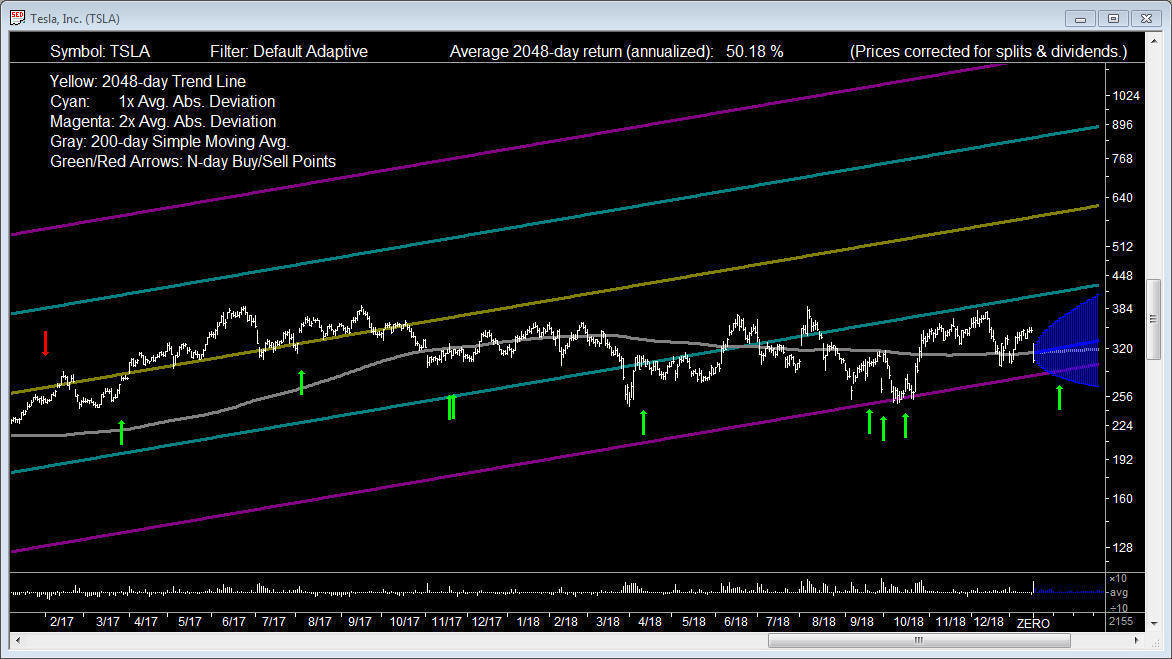
Task: Click "Yellow: 2048-day Trend Line" legend entry
Action: point(148,81)
